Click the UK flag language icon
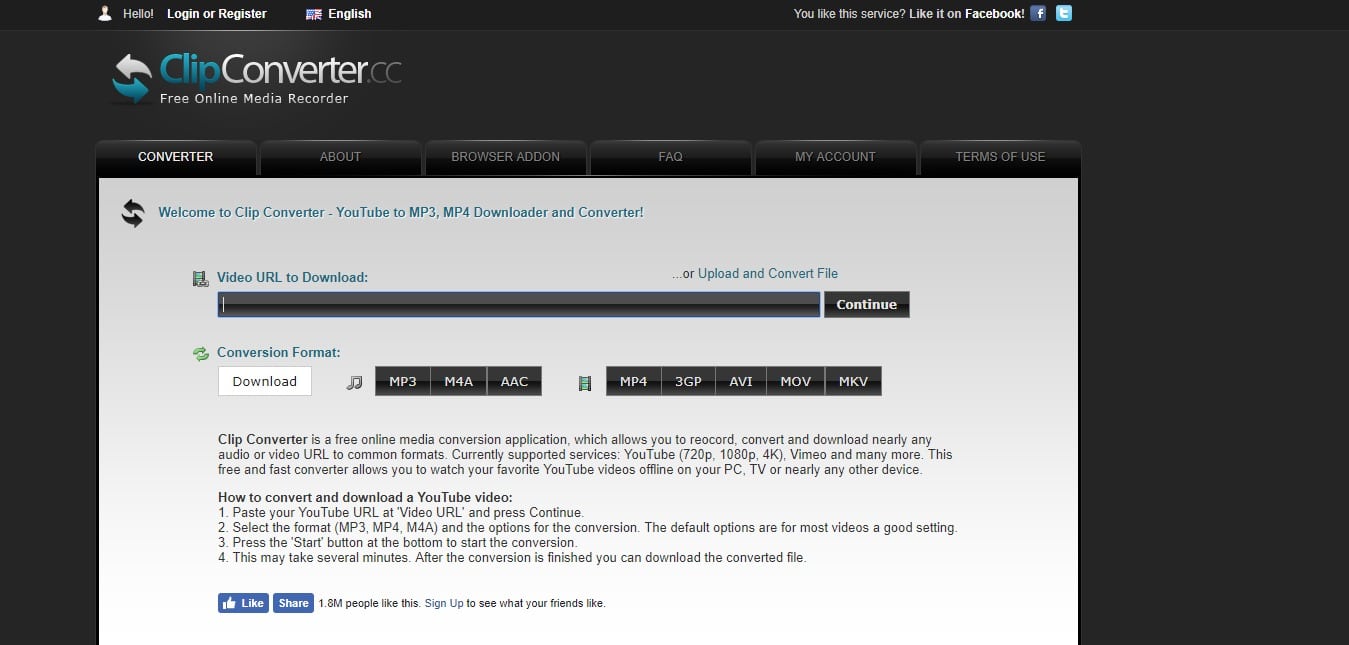Screen dimensions: 1349x645 314,14
